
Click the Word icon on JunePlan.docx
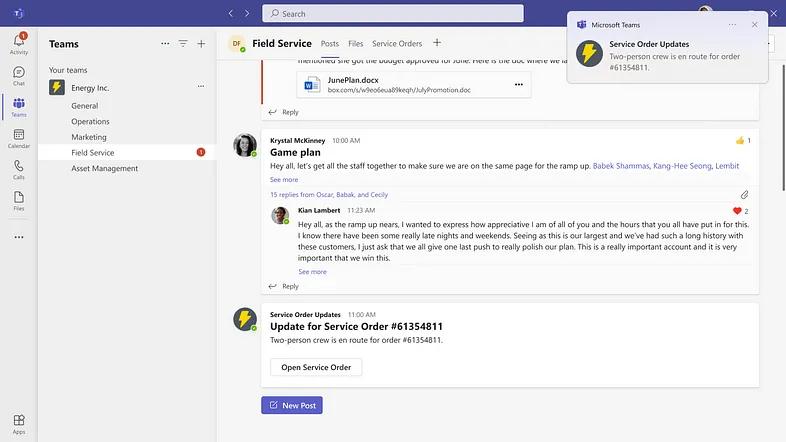point(312,85)
